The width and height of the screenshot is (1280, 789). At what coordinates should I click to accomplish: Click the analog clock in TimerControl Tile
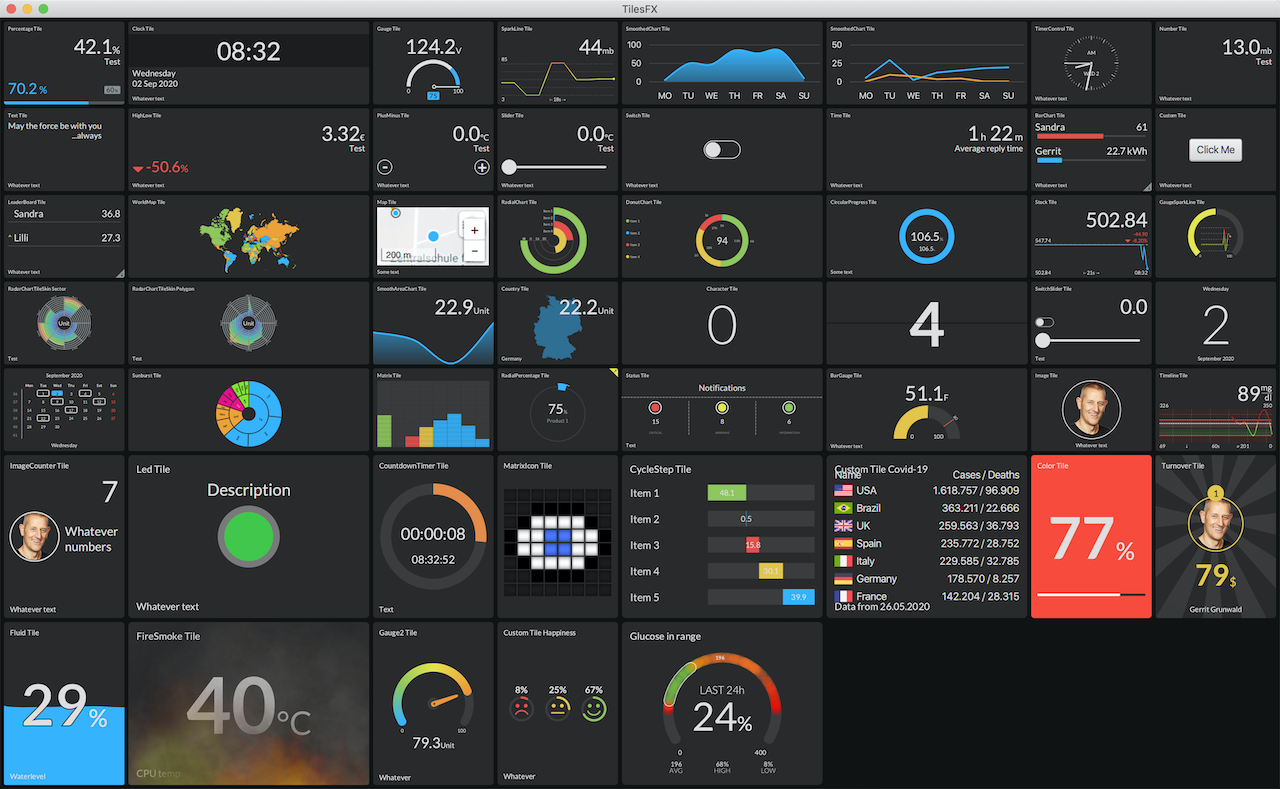point(1091,65)
